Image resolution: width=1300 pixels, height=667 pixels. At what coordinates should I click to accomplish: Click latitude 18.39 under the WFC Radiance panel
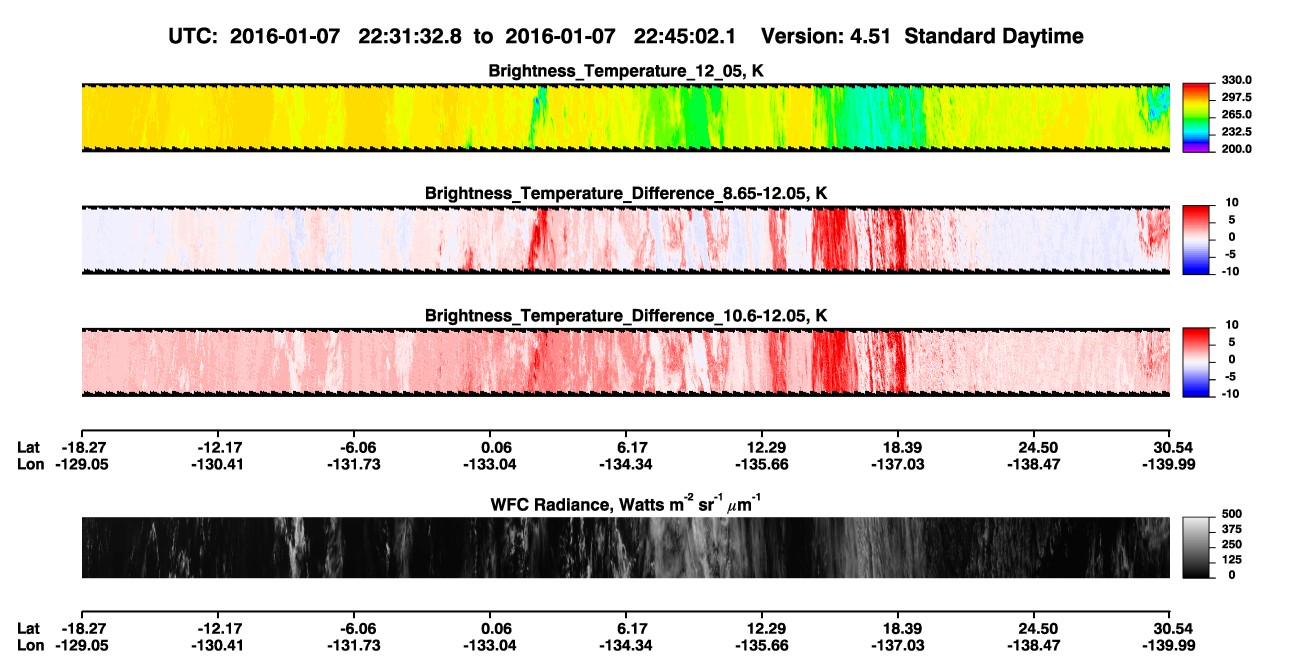[x=898, y=629]
